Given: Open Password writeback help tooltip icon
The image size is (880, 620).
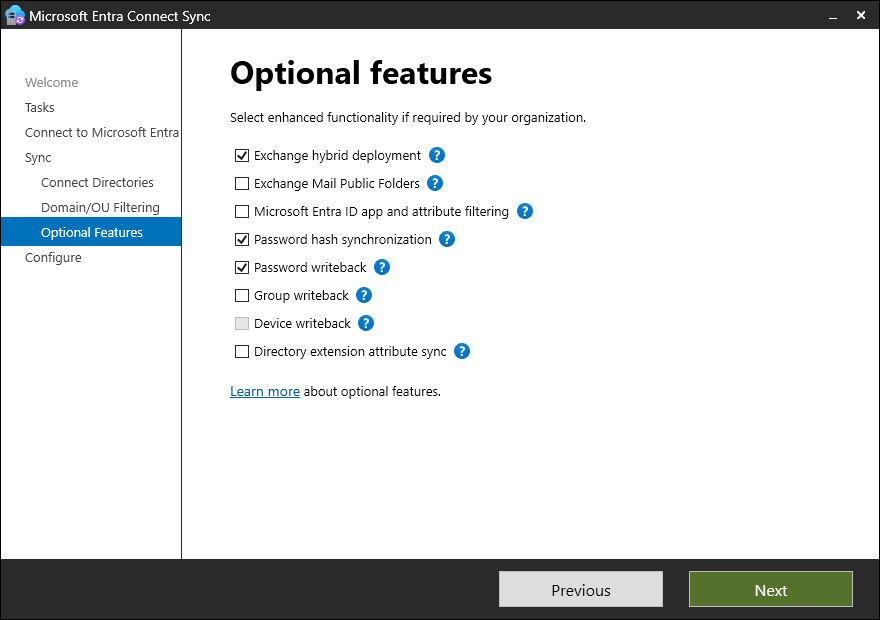Looking at the screenshot, I should (x=382, y=268).
